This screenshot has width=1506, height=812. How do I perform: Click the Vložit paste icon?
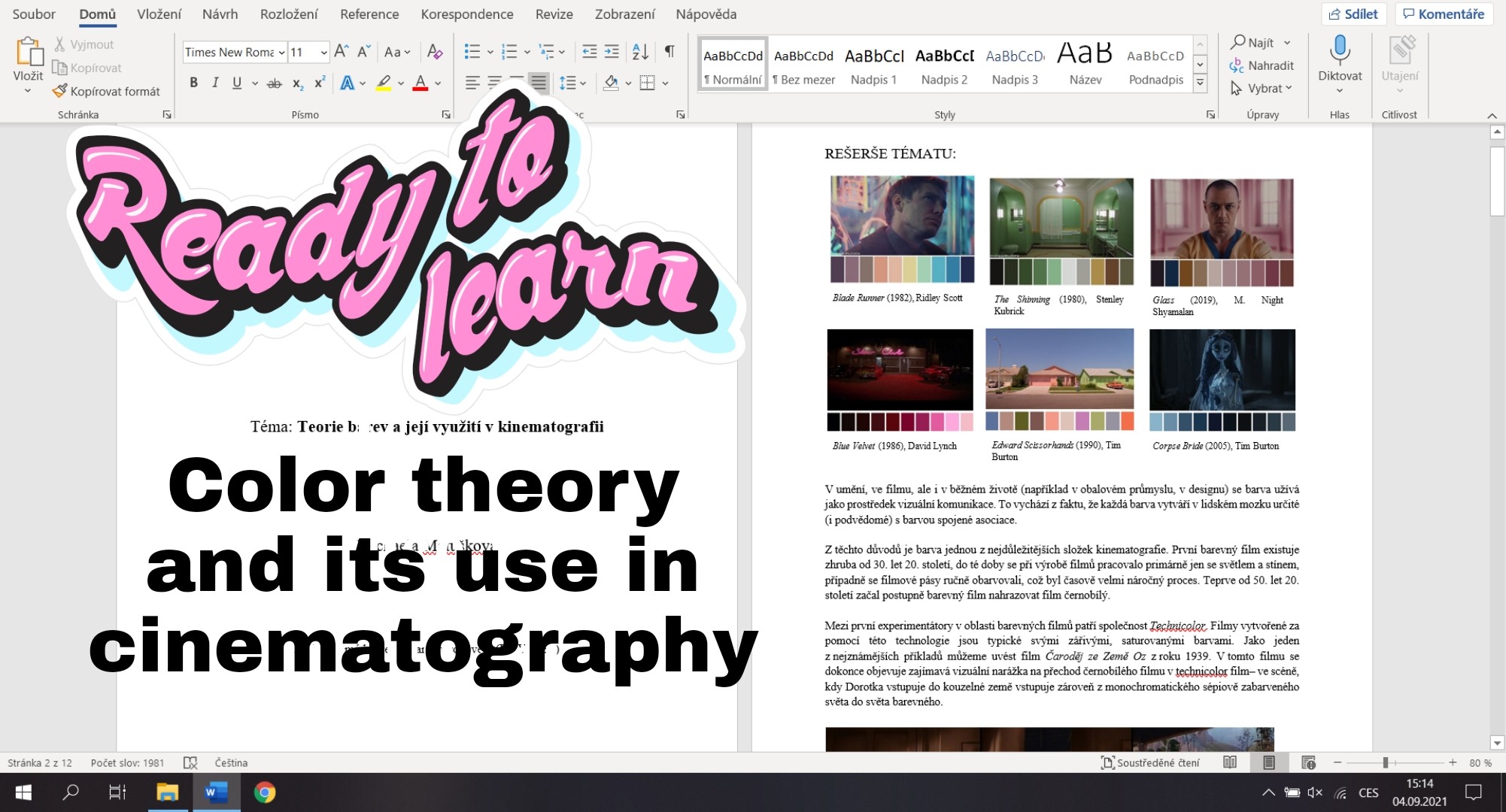pyautogui.click(x=29, y=51)
